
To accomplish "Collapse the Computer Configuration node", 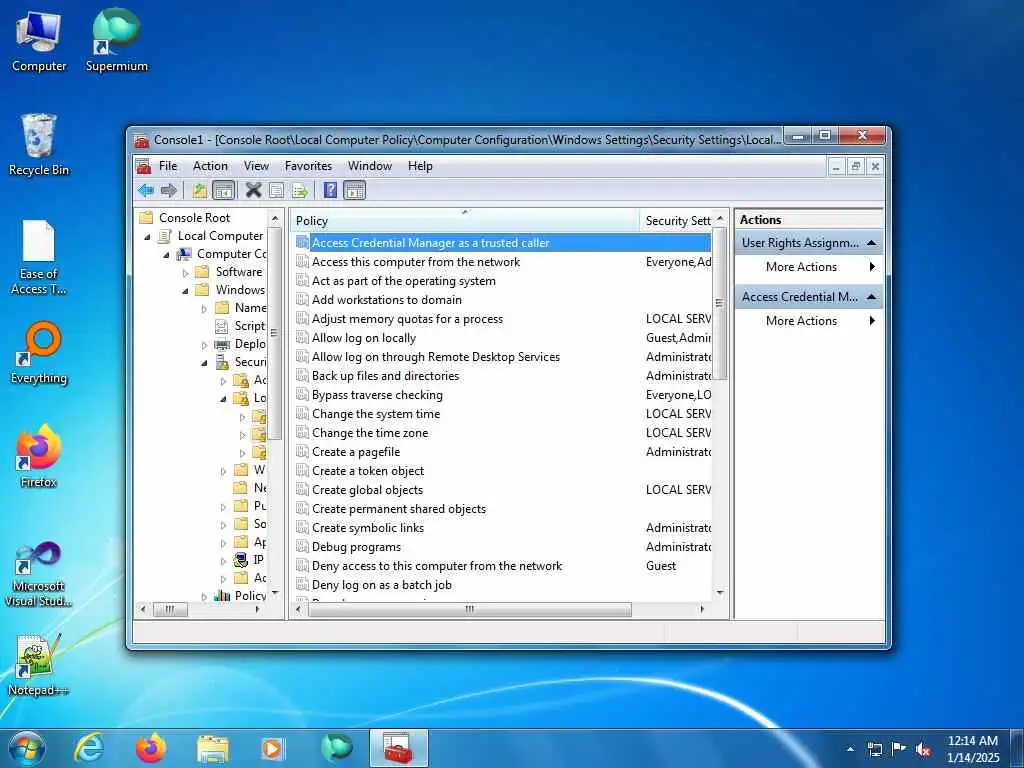I will 167,255.
